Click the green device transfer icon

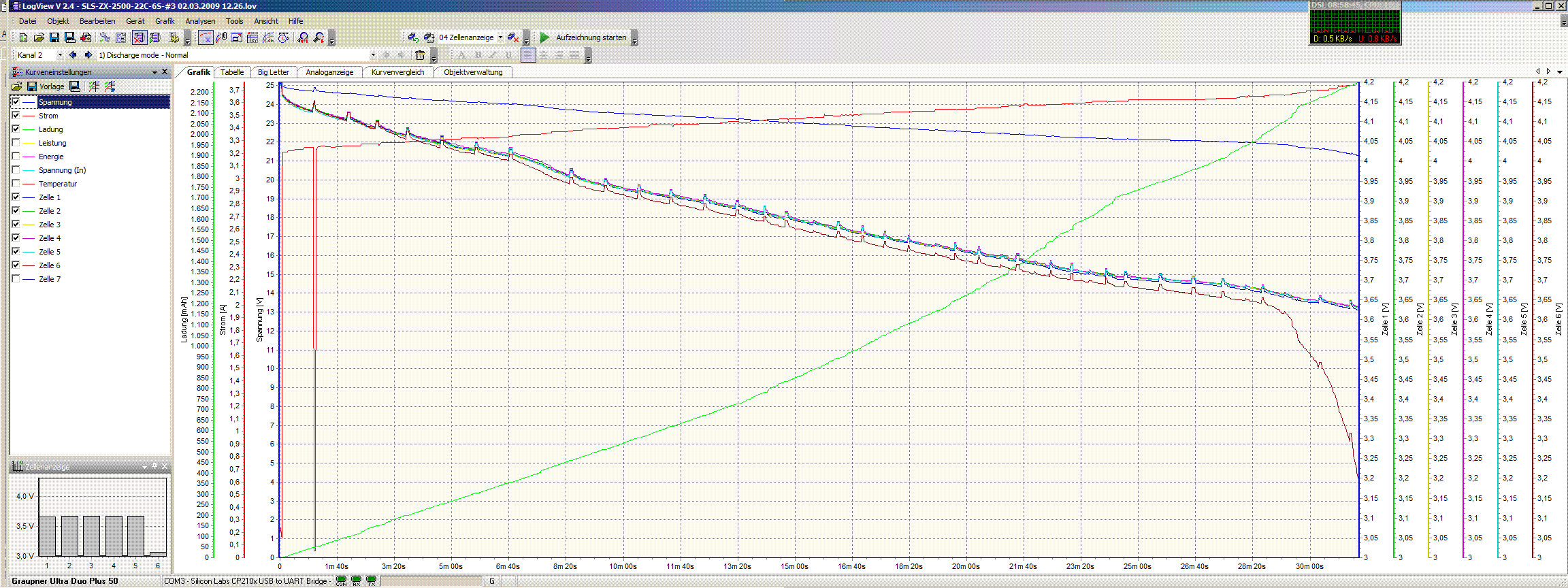(x=154, y=38)
